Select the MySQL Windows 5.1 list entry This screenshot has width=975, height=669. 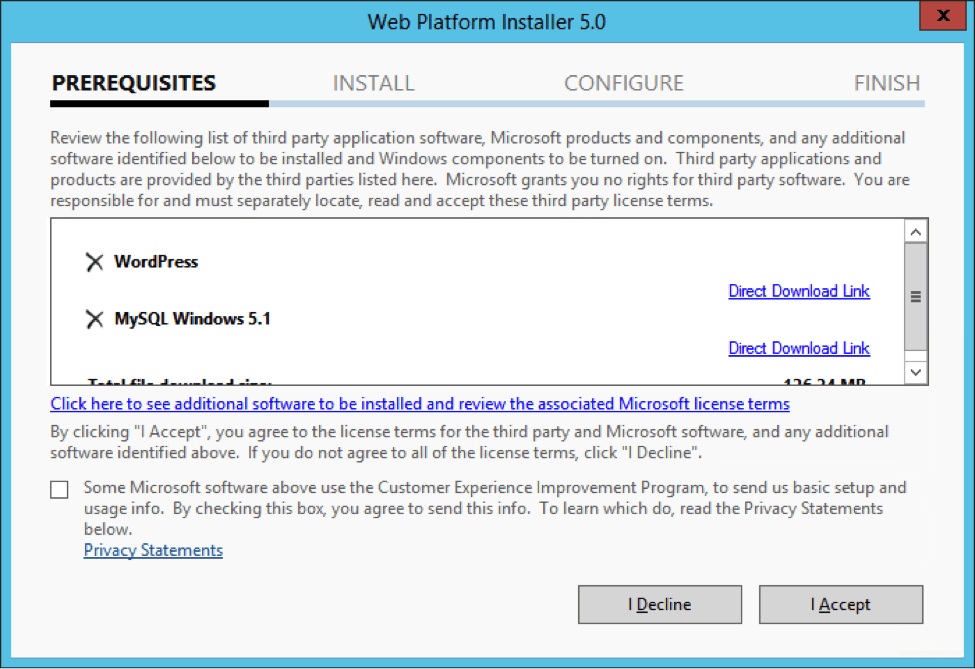pos(192,318)
